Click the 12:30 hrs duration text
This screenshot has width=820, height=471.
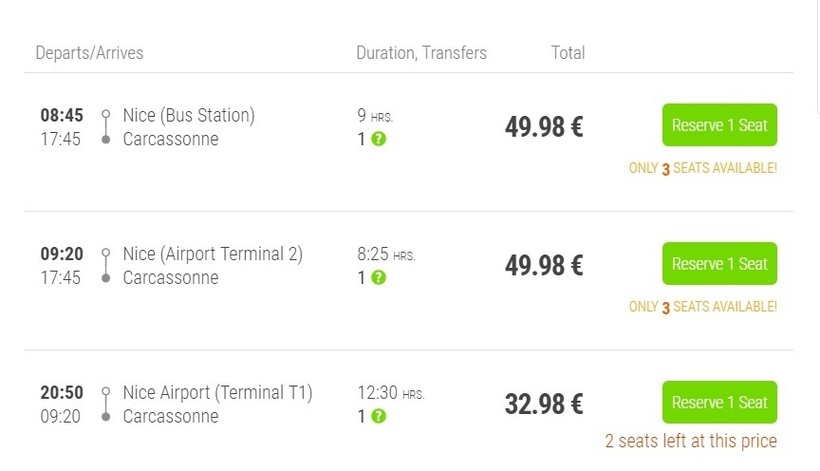pos(391,393)
